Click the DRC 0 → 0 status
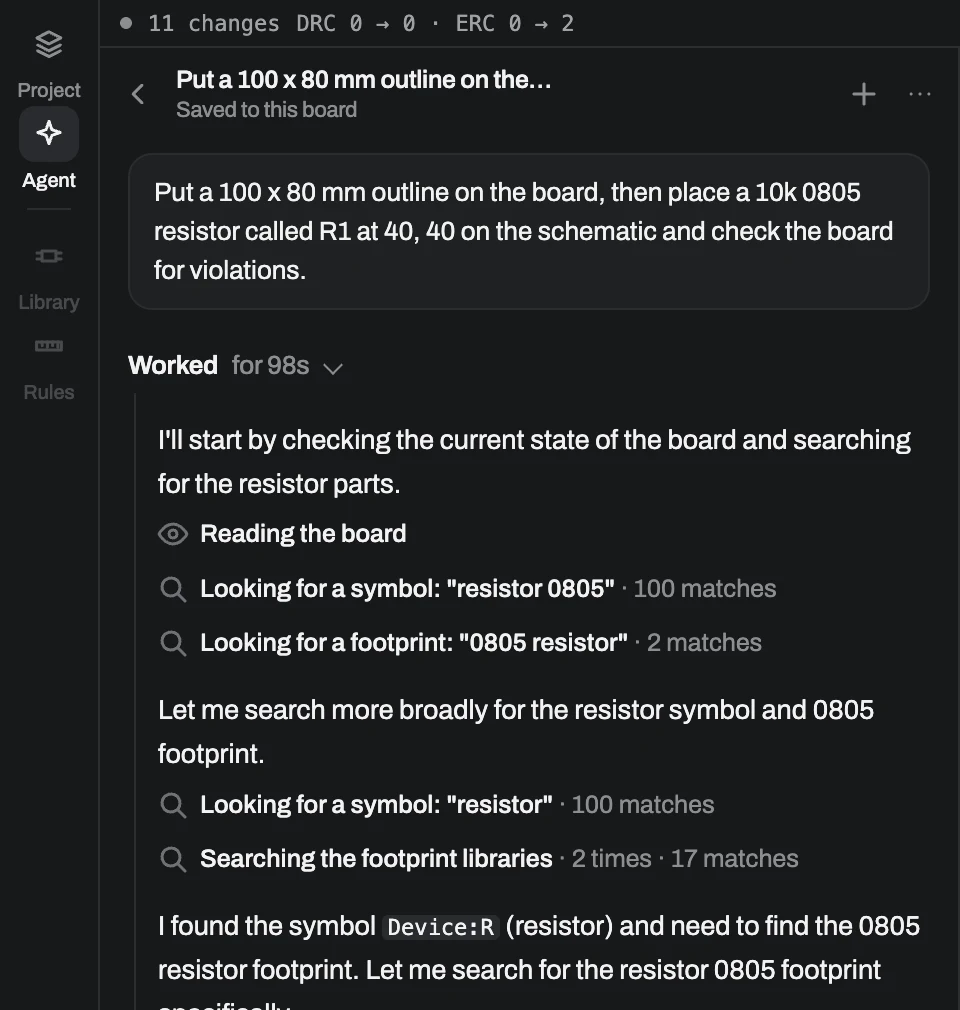960x1010 pixels. pyautogui.click(x=356, y=24)
